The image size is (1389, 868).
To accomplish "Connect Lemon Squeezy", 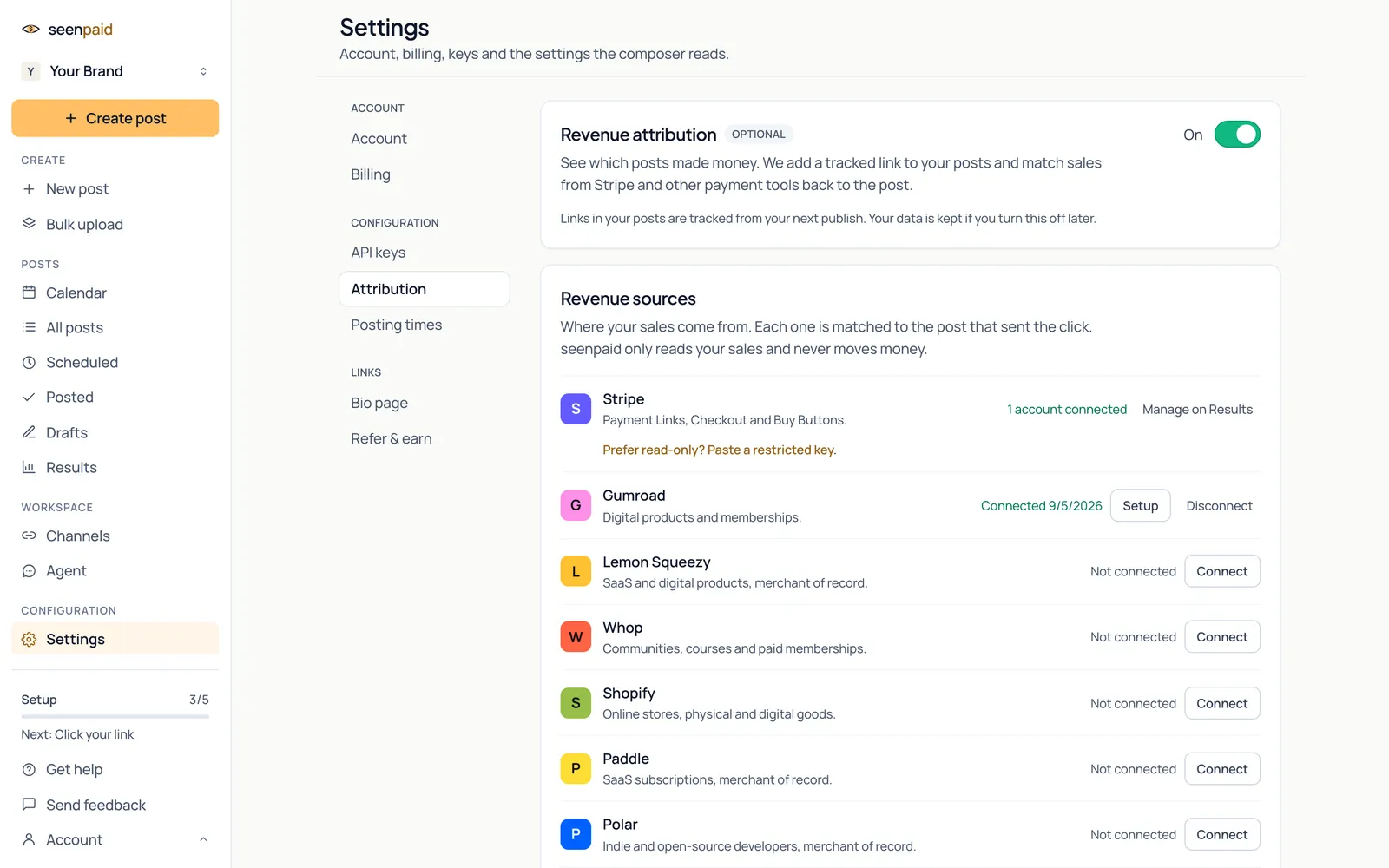I will pyautogui.click(x=1221, y=571).
